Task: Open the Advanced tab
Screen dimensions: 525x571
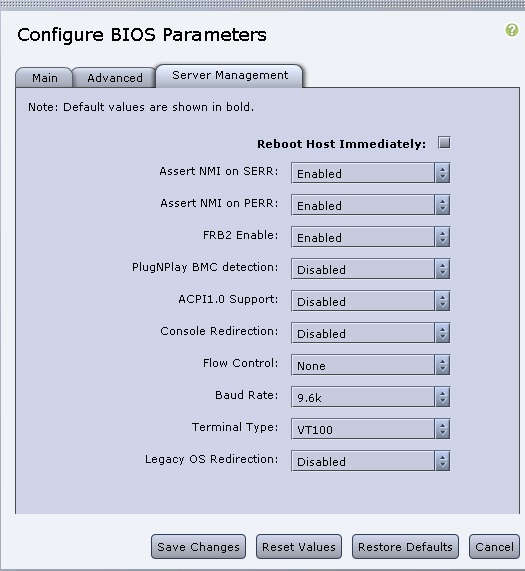Action: (x=114, y=78)
